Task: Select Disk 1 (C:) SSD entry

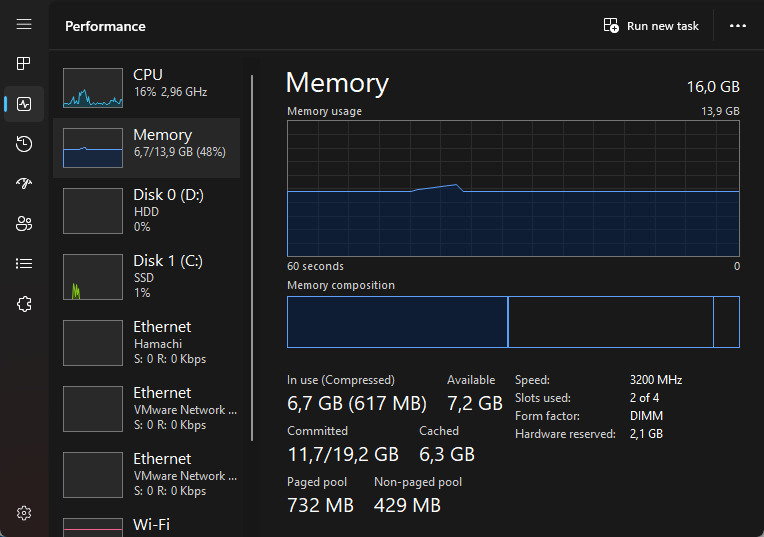Action: pyautogui.click(x=146, y=276)
